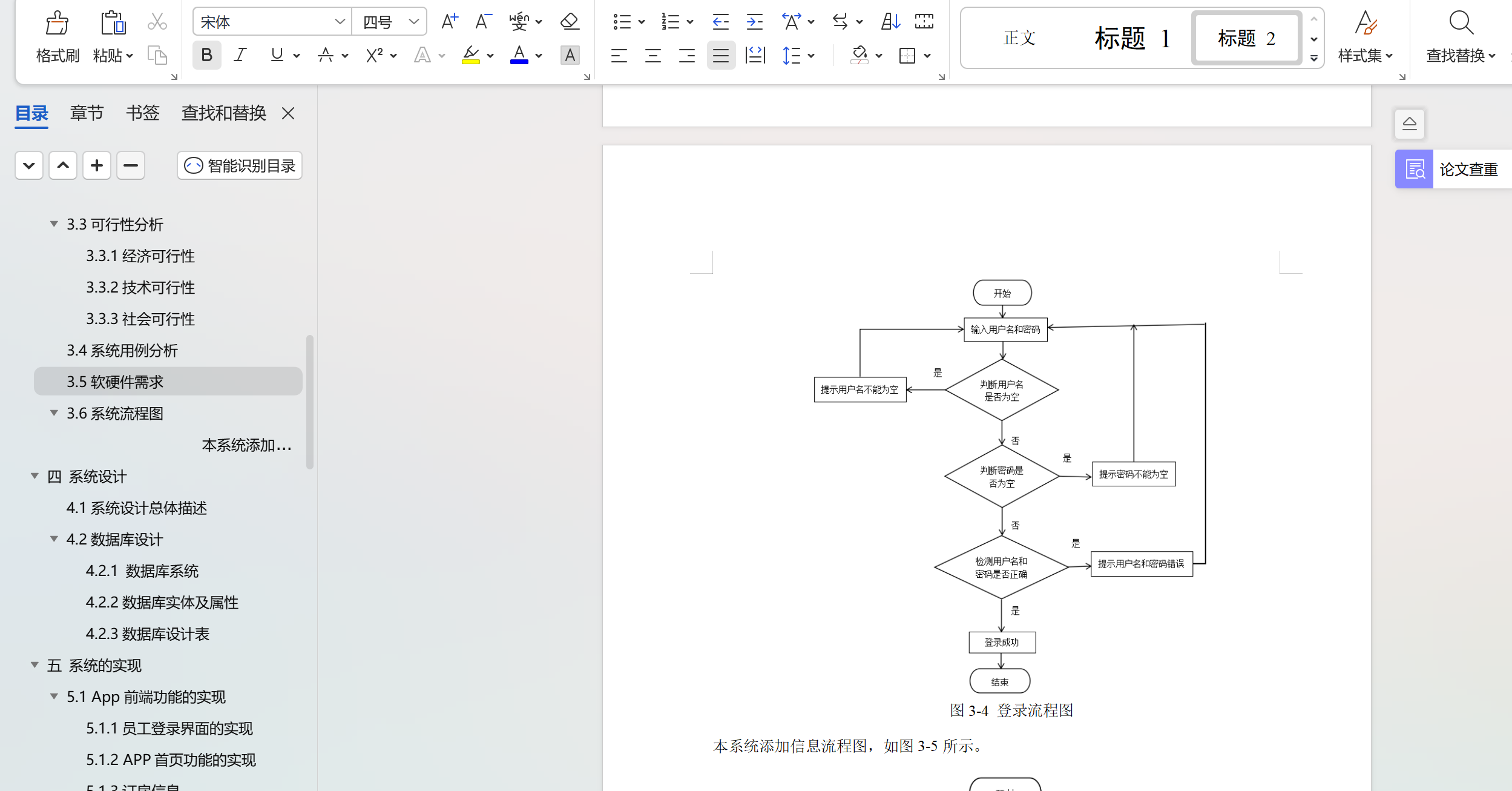1512x791 pixels.
Task: Click the 智能识别目录 button
Action: (x=240, y=165)
